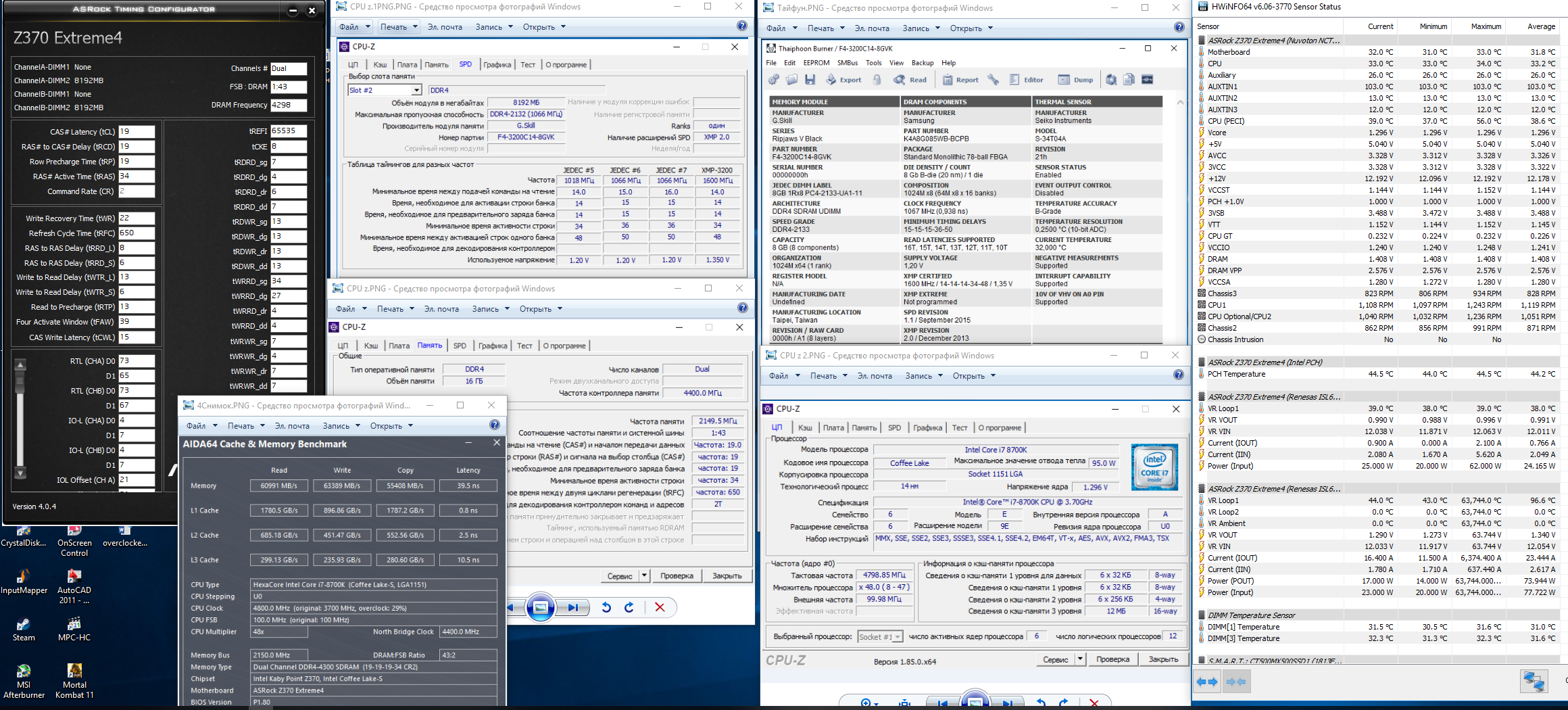This screenshot has width=1568, height=710.
Task: Open the MSI Afterburner desktop shortcut
Action: tap(24, 681)
